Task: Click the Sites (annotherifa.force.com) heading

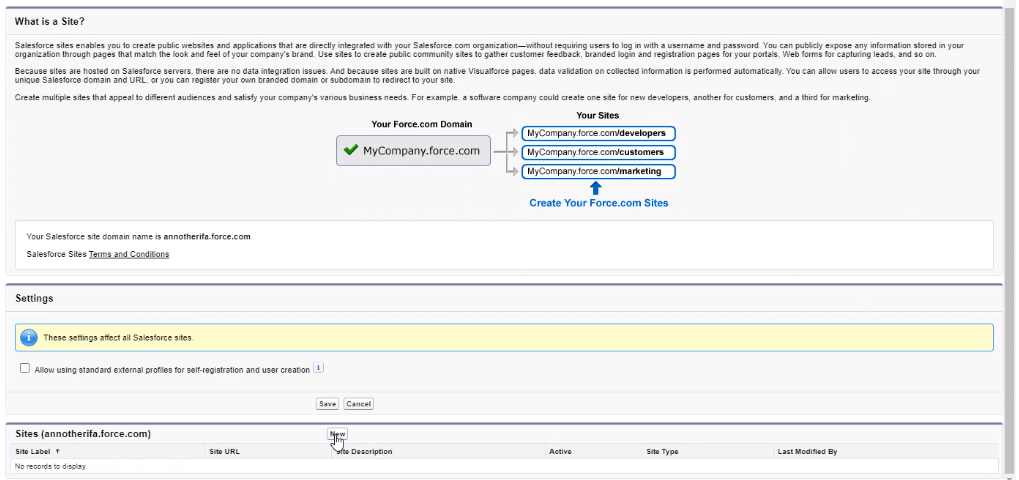Action: pos(83,434)
